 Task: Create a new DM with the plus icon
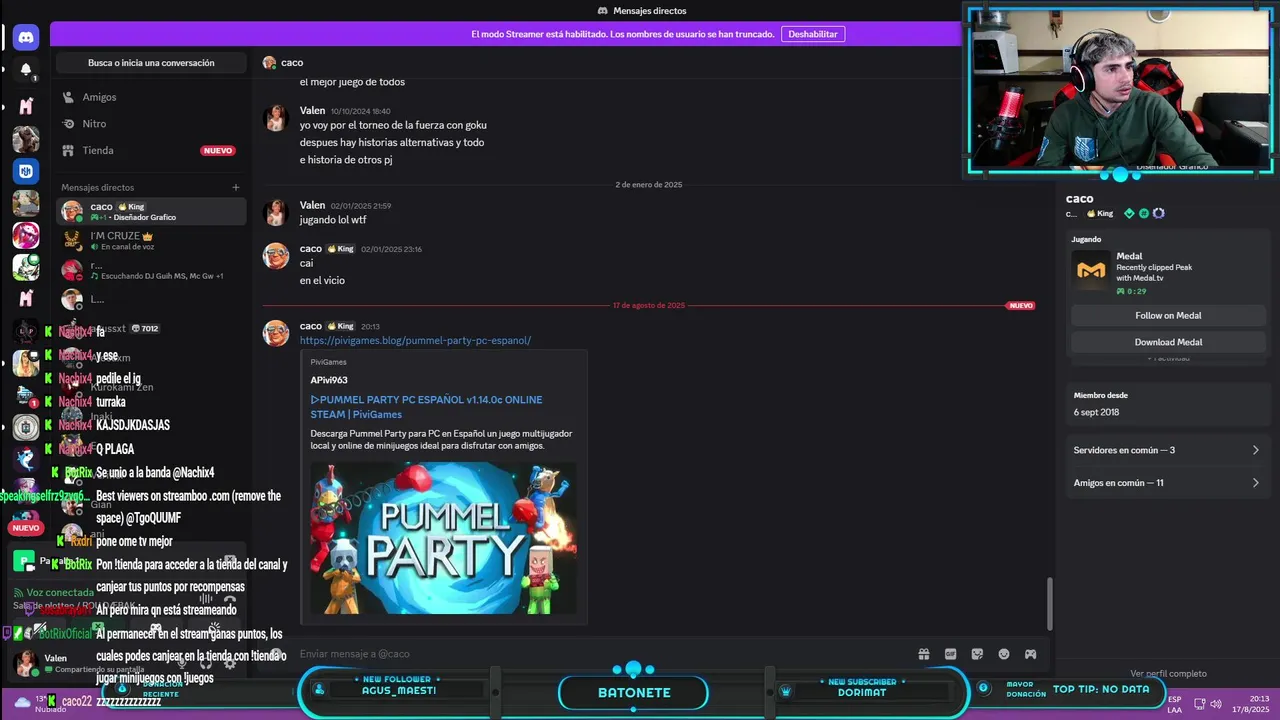(236, 187)
